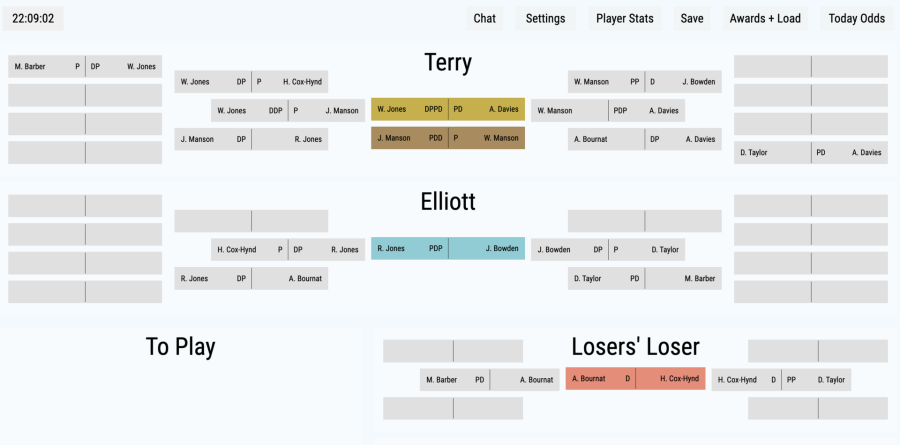This screenshot has height=445, width=900.
Task: Click match M. Barber vs W. Jones
Action: pyautogui.click(x=85, y=67)
